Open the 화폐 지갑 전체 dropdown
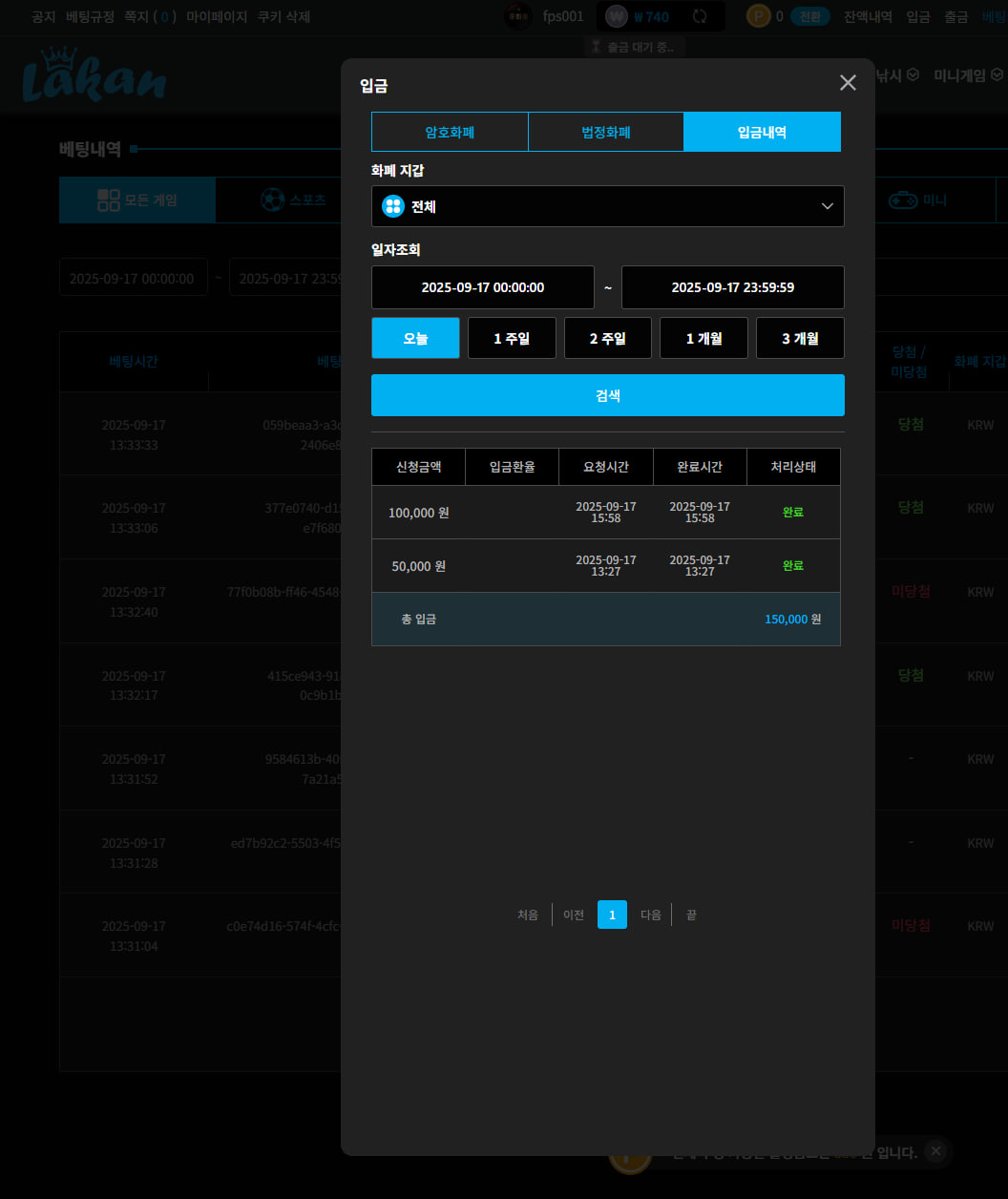This screenshot has width=1008, height=1199. coord(607,206)
